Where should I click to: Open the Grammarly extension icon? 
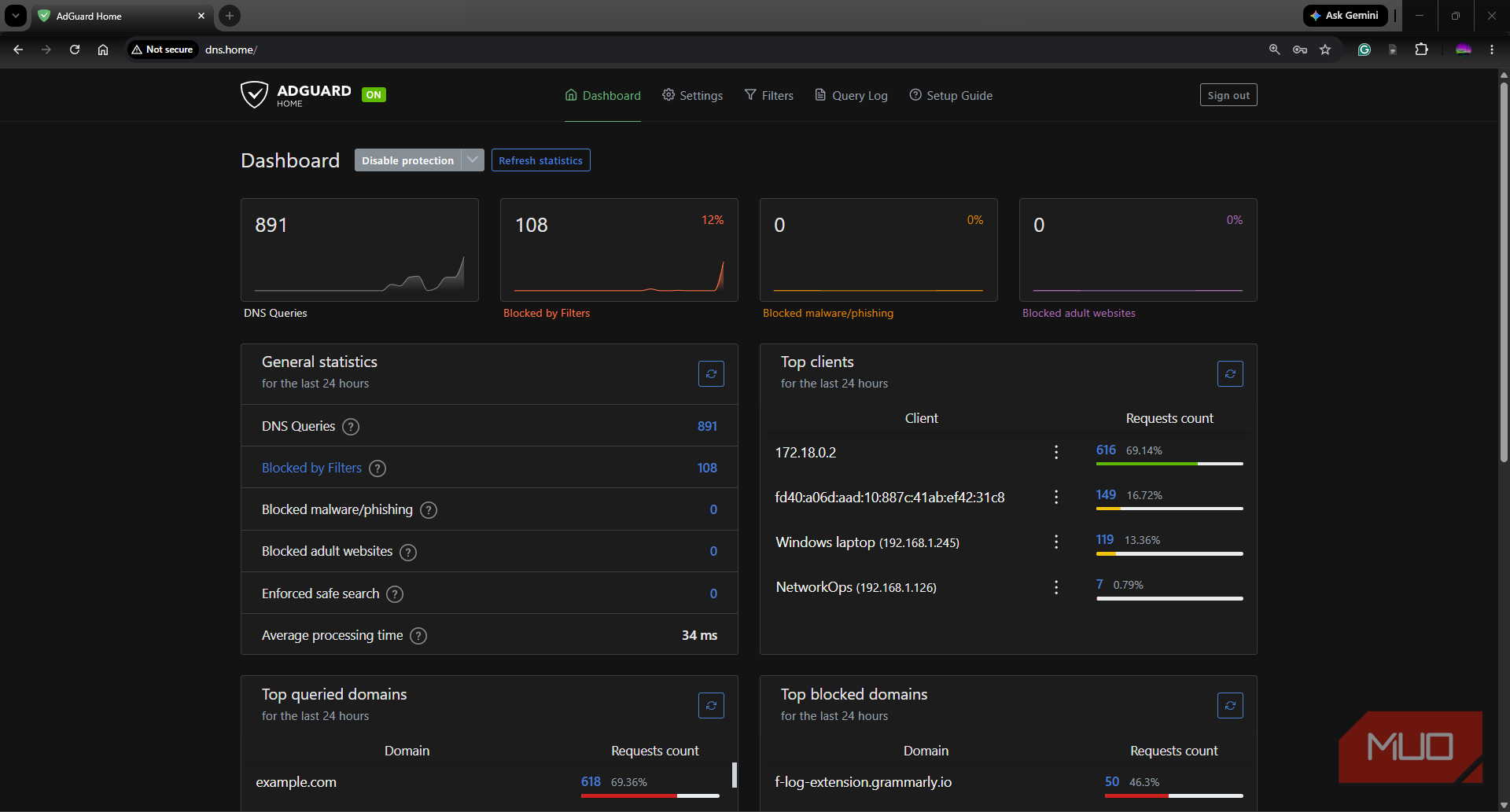pyautogui.click(x=1365, y=50)
